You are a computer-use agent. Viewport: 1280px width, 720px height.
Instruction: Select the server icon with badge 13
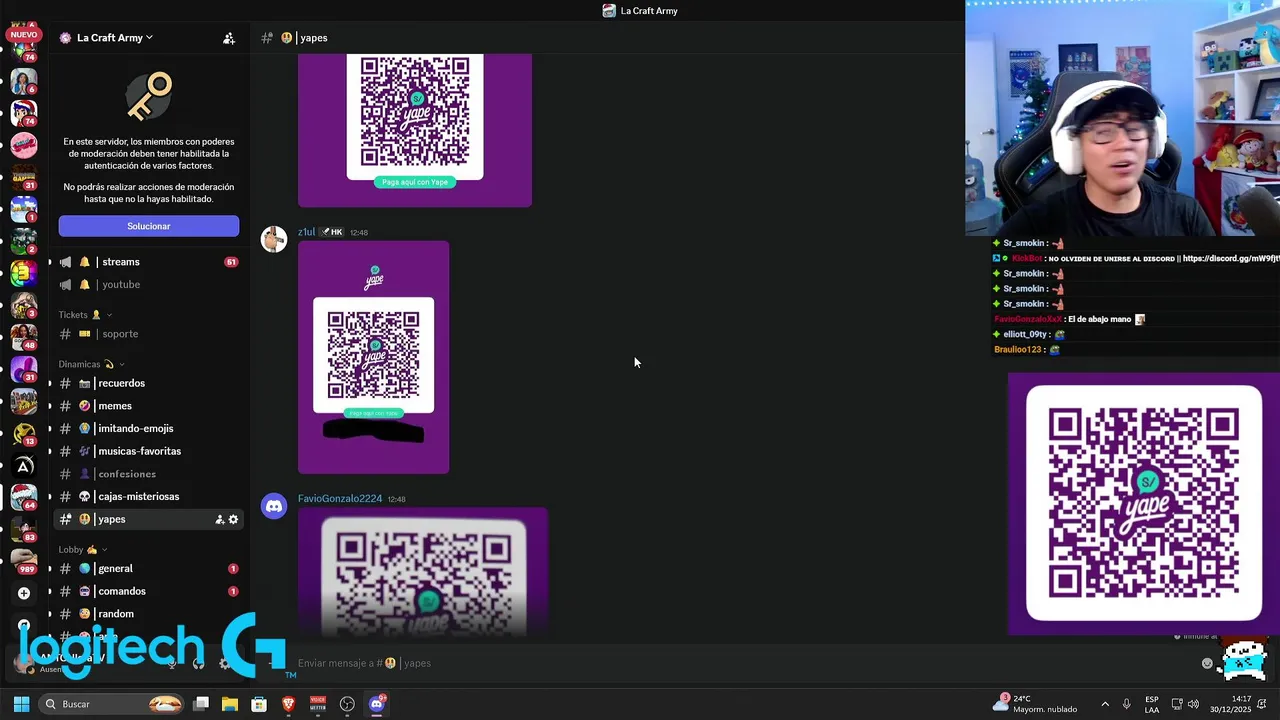[24, 433]
